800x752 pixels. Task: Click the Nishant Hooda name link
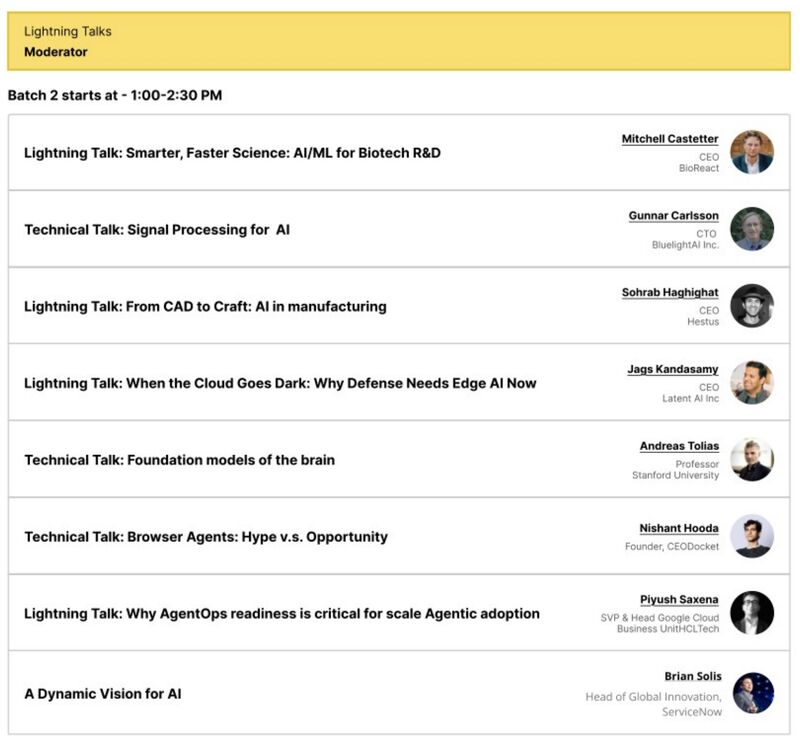(679, 528)
